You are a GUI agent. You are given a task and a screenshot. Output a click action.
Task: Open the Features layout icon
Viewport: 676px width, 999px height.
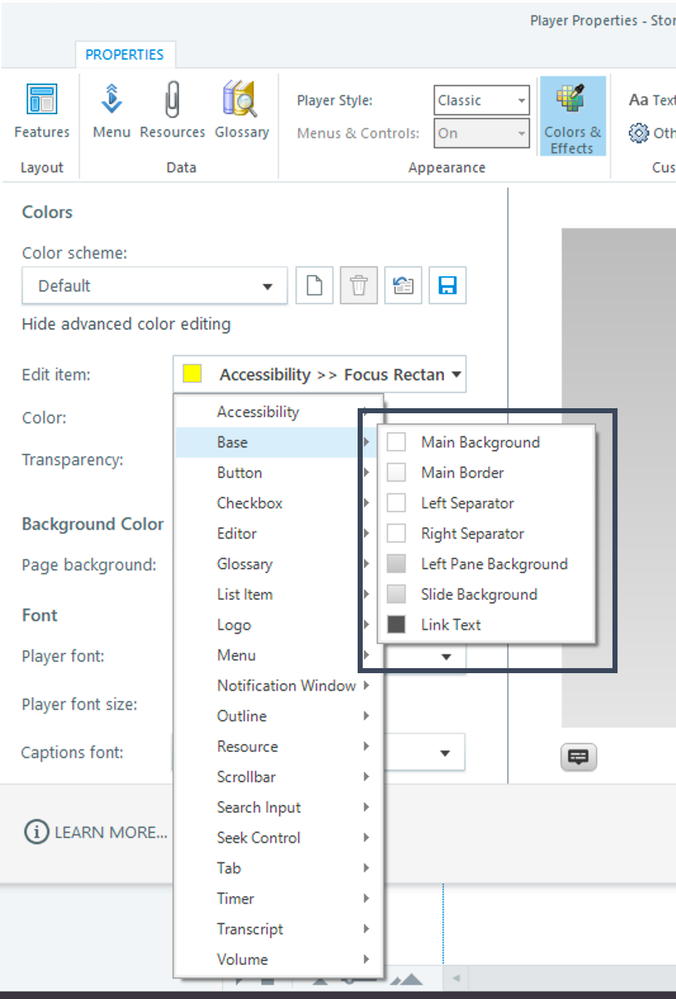coord(41,111)
